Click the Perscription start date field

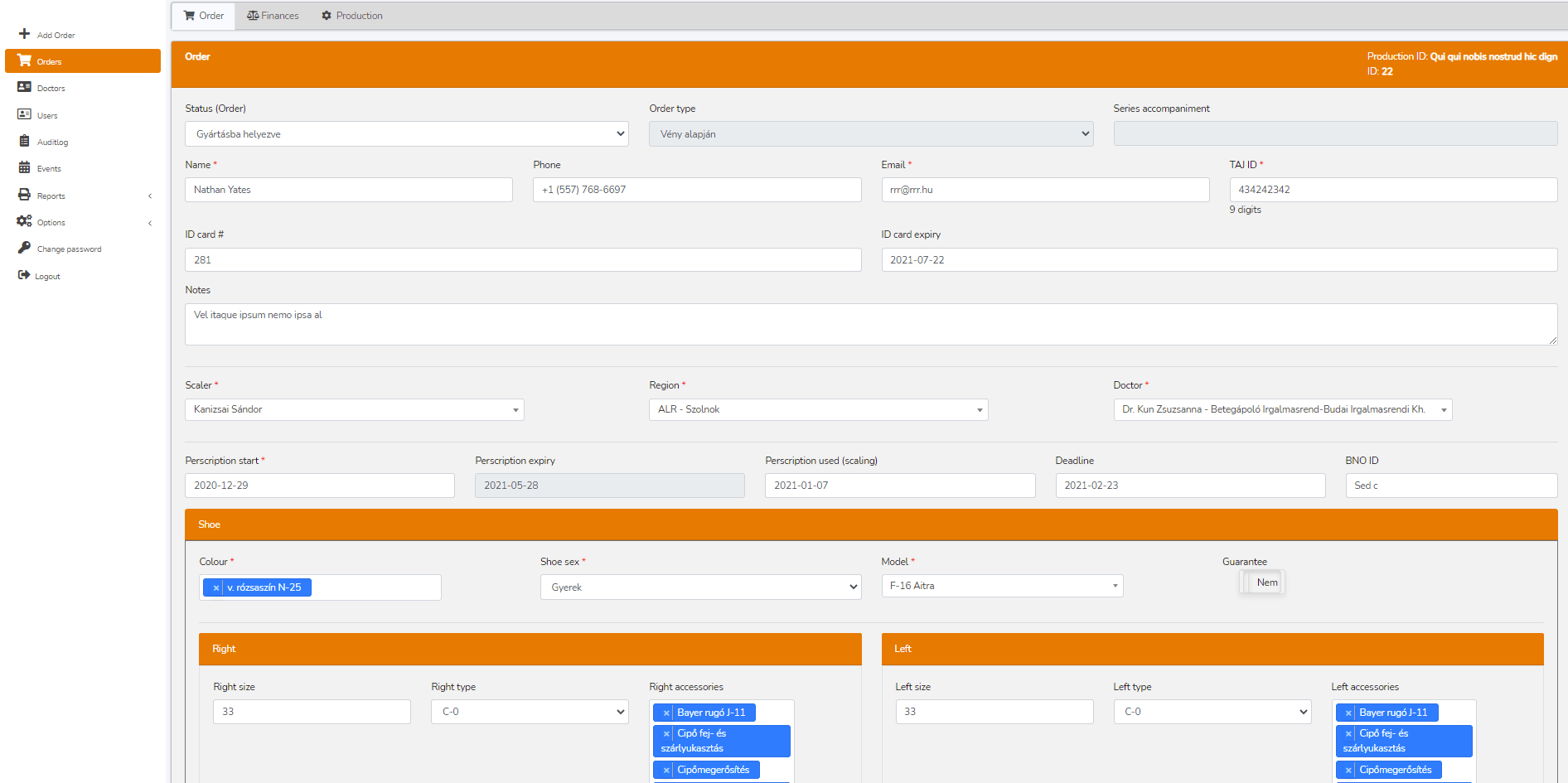(320, 486)
